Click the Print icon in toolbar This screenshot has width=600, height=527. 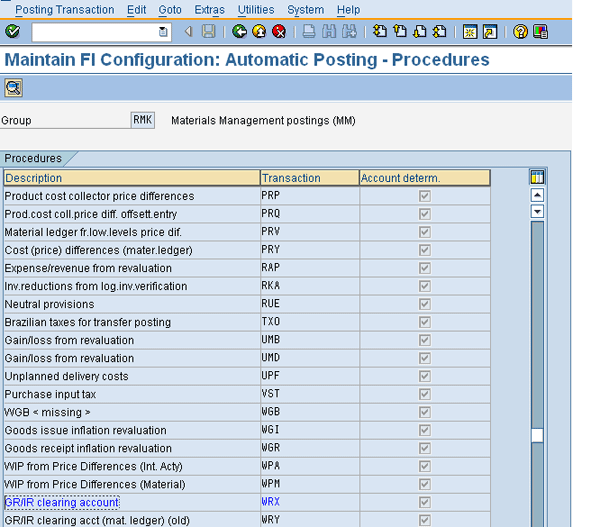point(309,32)
